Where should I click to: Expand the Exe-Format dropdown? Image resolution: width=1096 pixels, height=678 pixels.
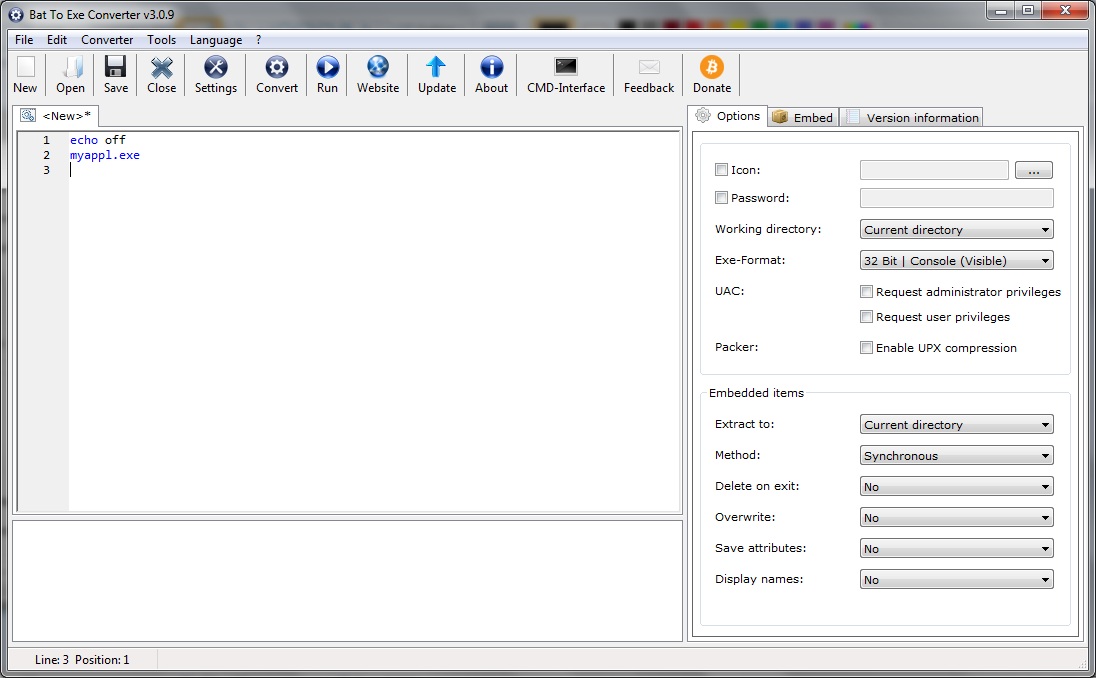coord(956,261)
